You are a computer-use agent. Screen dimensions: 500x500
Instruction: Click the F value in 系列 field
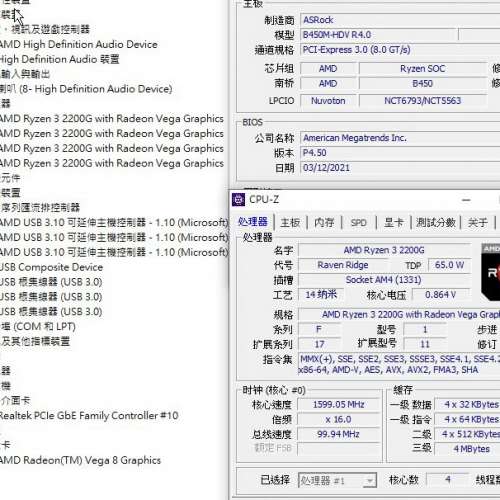[x=319, y=330]
